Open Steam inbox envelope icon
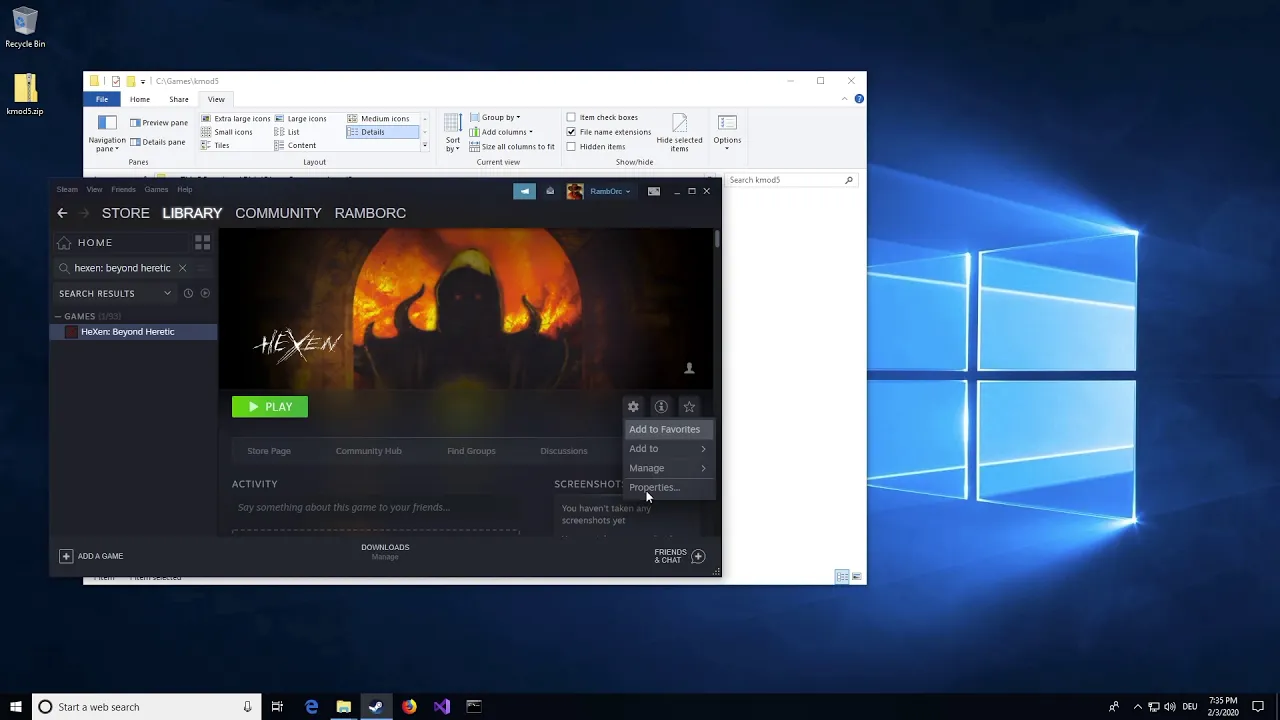This screenshot has height=720, width=1280. tap(549, 191)
